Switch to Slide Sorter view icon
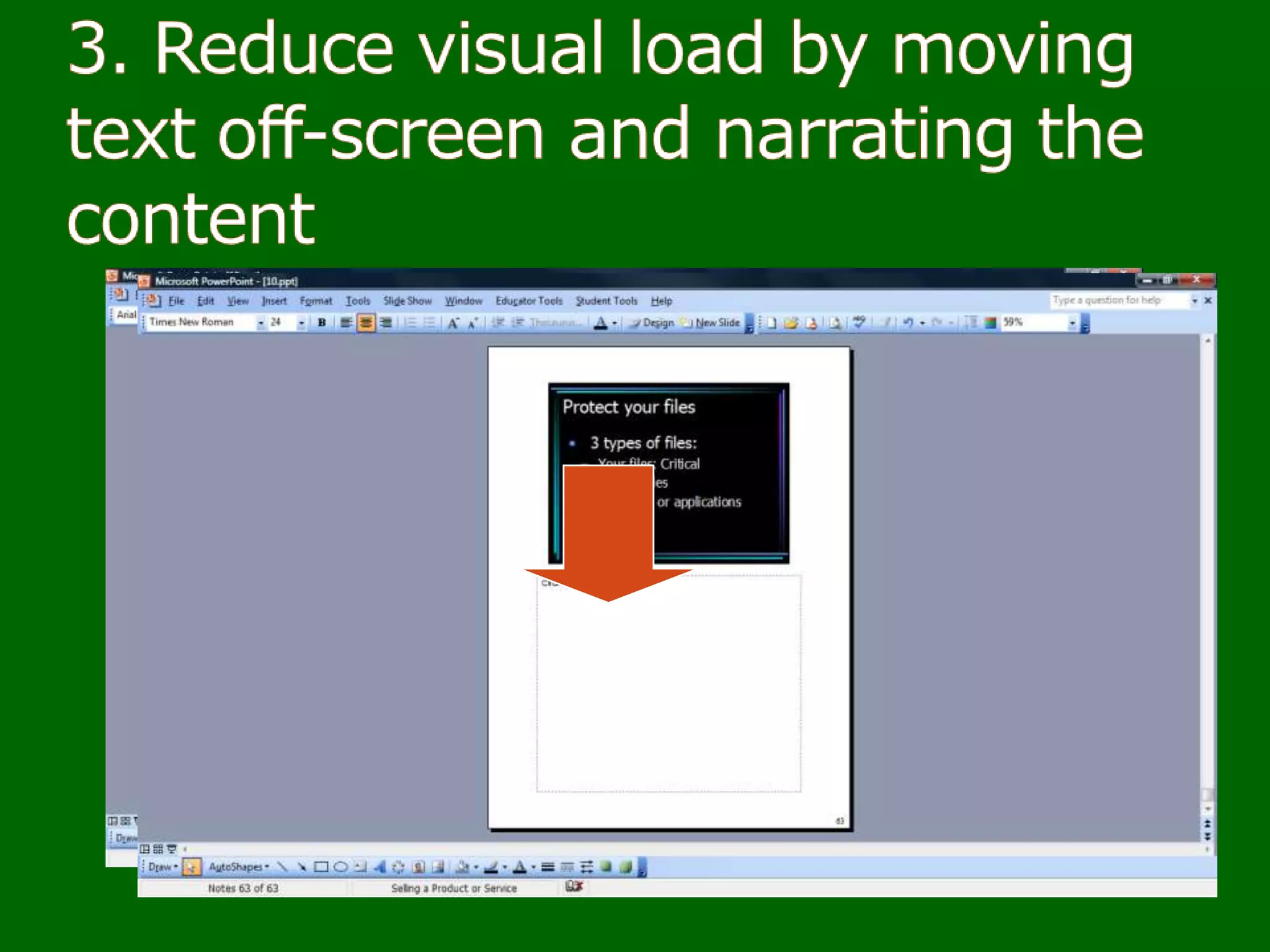This screenshot has height=952, width=1270. pyautogui.click(x=158, y=848)
